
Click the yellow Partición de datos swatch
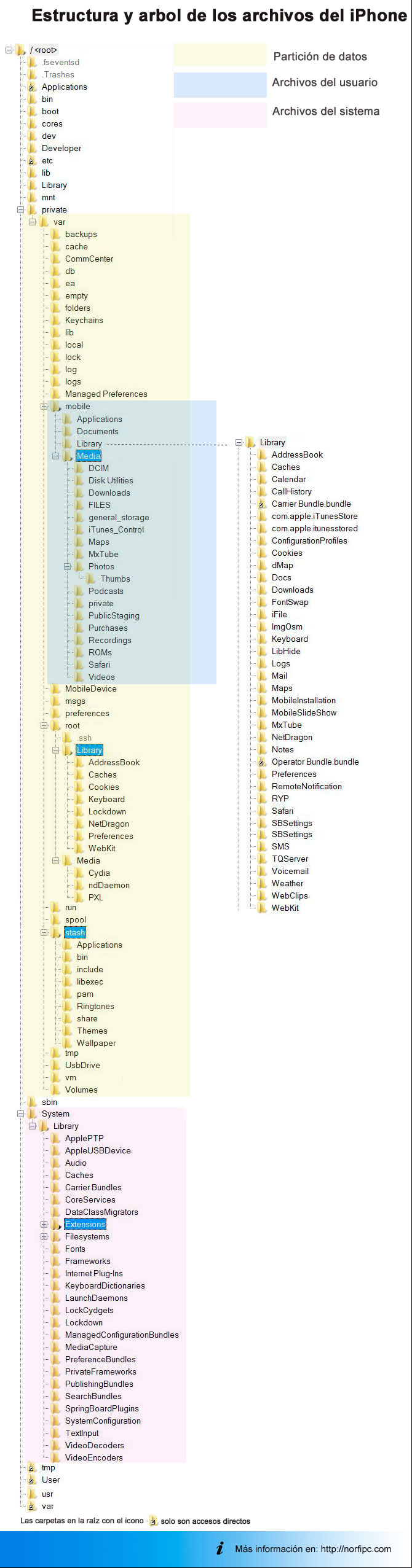(x=220, y=55)
